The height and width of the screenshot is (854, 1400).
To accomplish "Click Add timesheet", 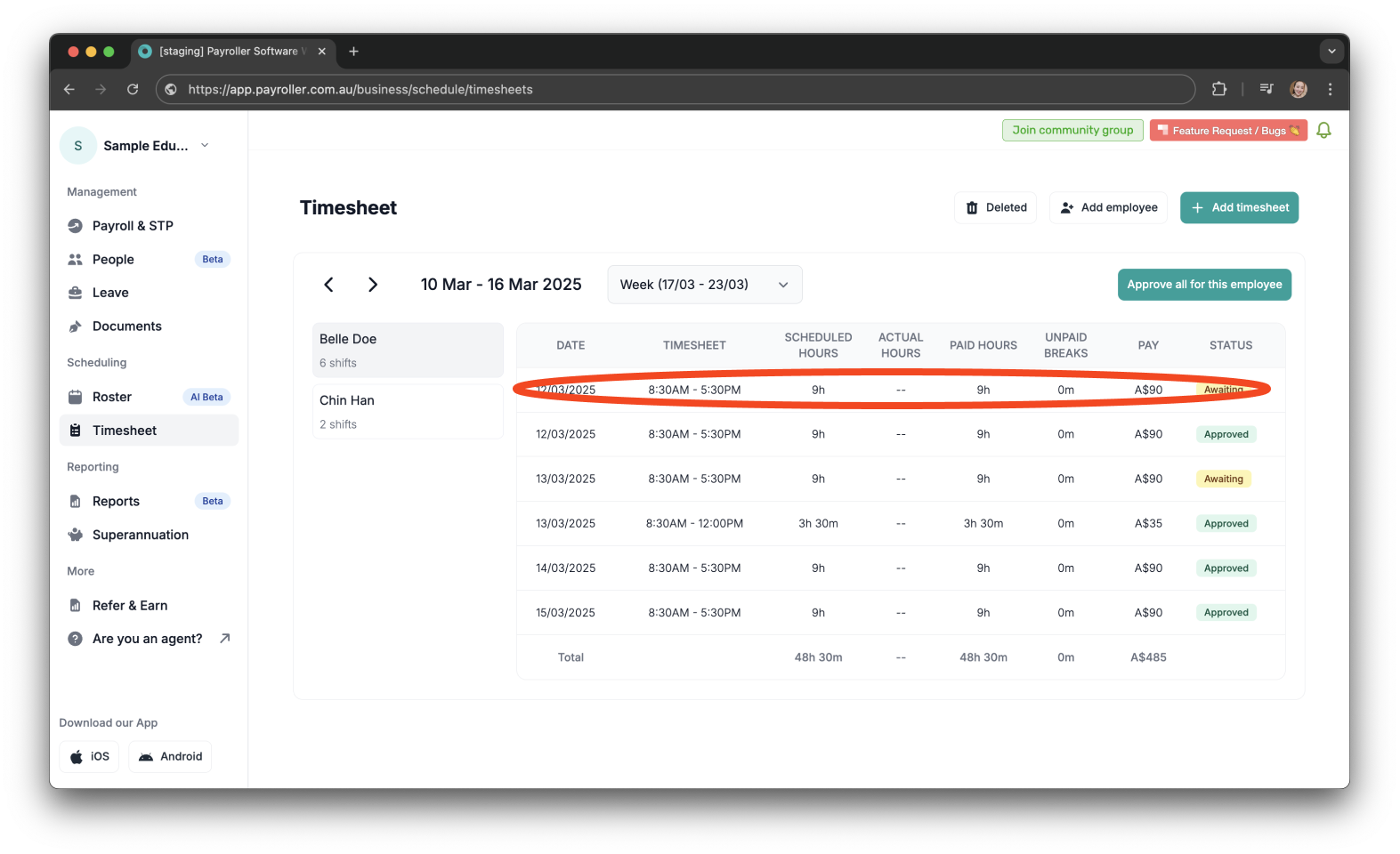I will (1240, 207).
